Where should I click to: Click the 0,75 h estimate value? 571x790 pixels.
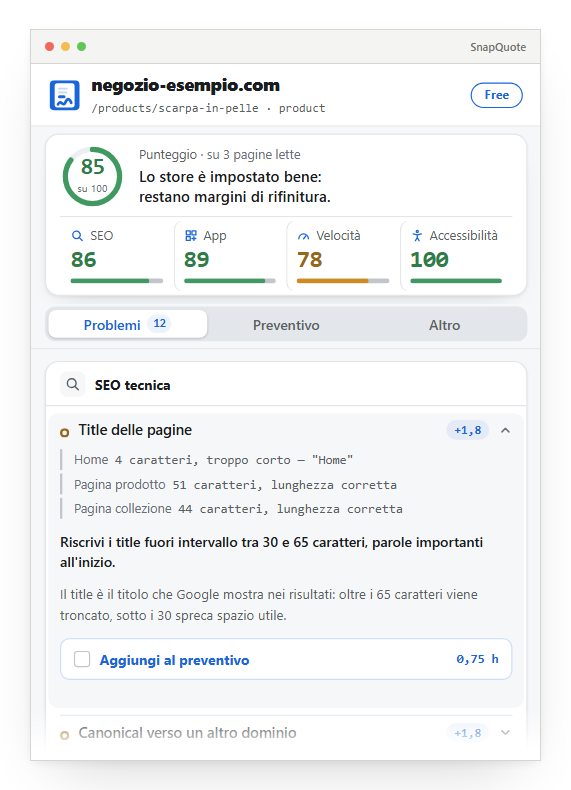[477, 659]
